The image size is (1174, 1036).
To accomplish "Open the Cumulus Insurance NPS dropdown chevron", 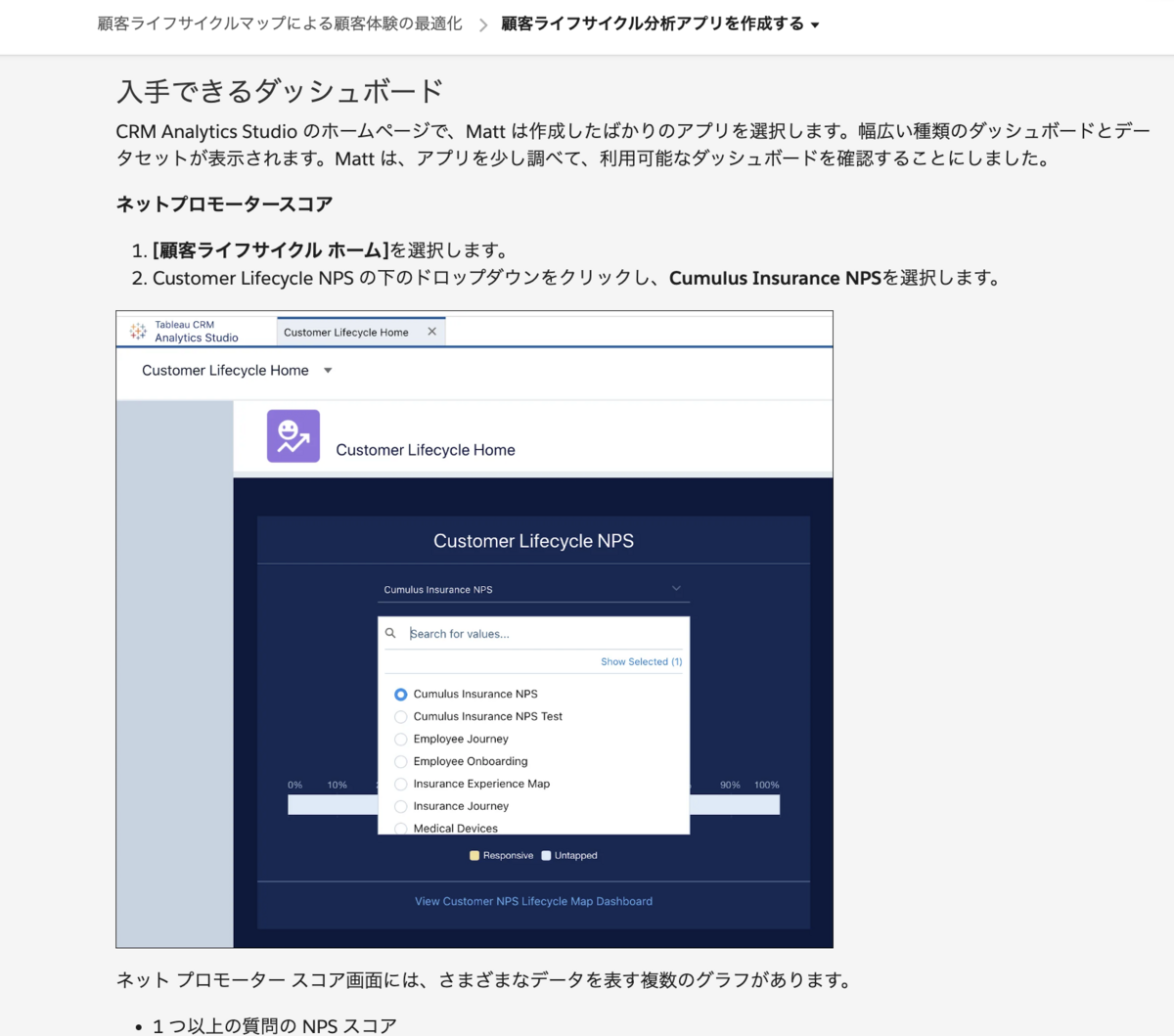I will [x=675, y=587].
